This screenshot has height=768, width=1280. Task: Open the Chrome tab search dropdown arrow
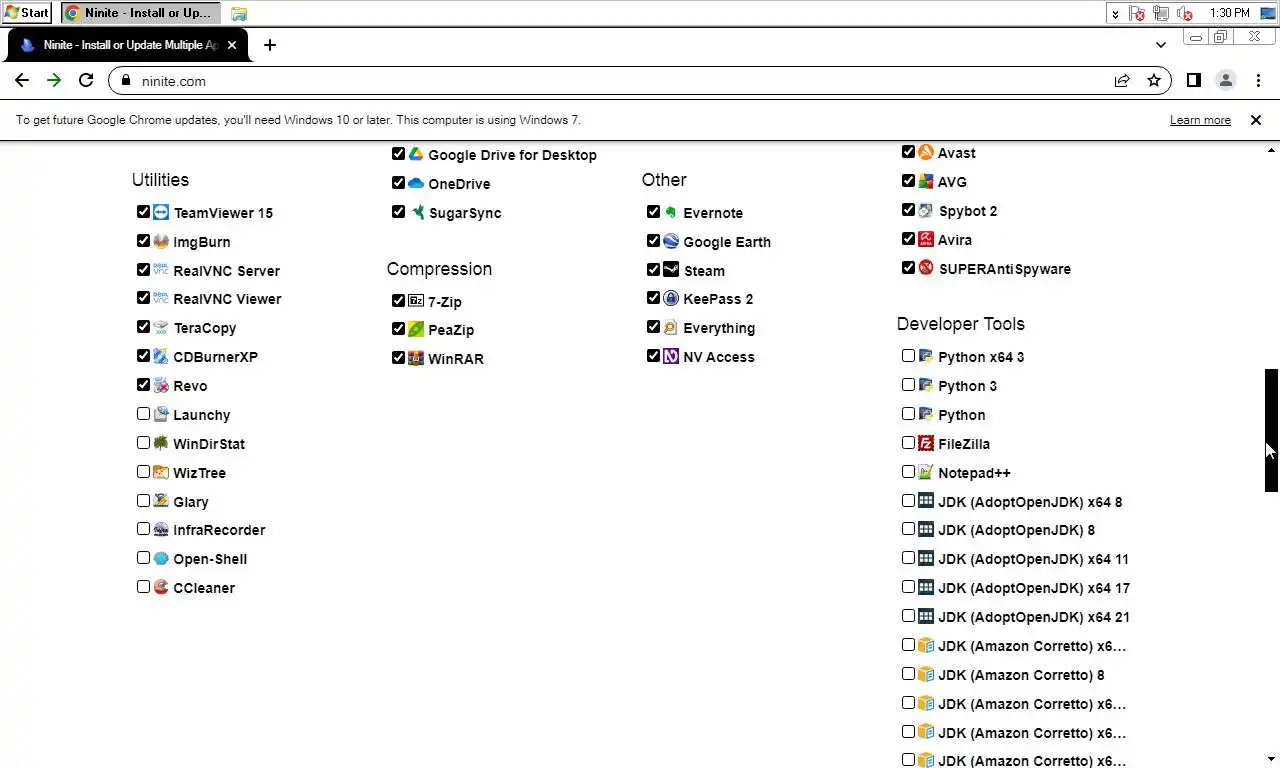(1160, 45)
